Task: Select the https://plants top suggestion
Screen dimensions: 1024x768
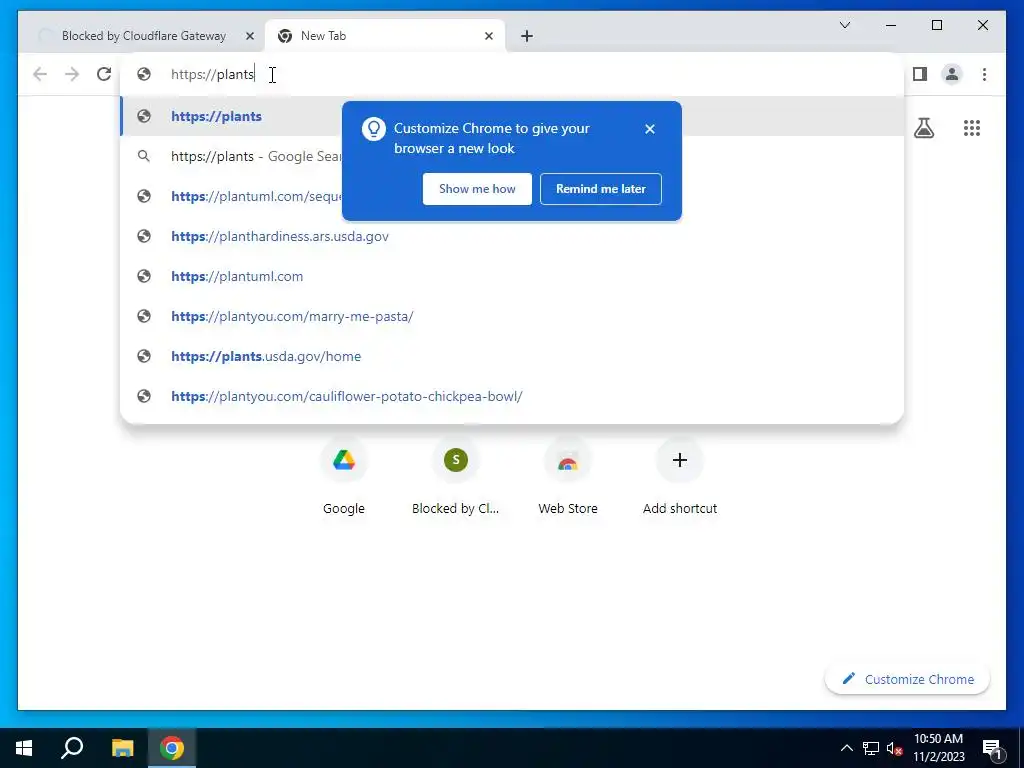Action: (x=512, y=116)
